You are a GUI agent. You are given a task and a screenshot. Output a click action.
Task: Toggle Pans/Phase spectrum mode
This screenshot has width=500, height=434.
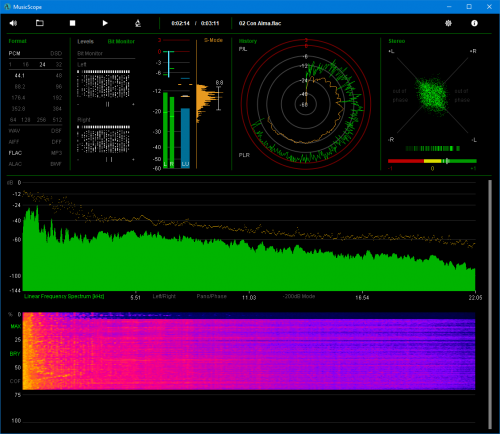[211, 296]
